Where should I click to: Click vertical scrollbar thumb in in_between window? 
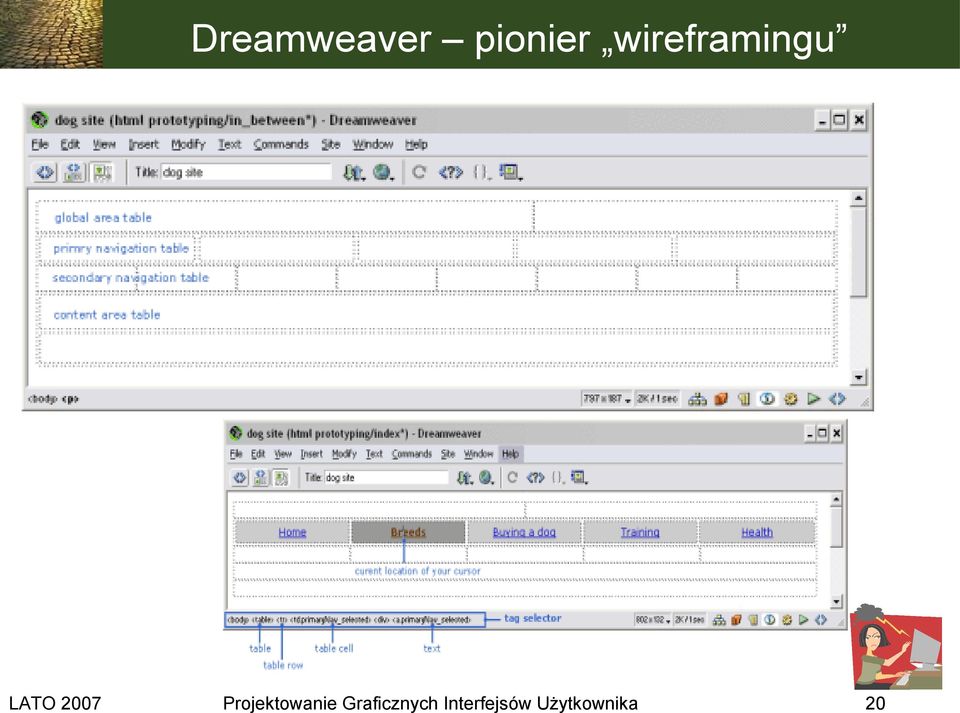click(x=858, y=252)
